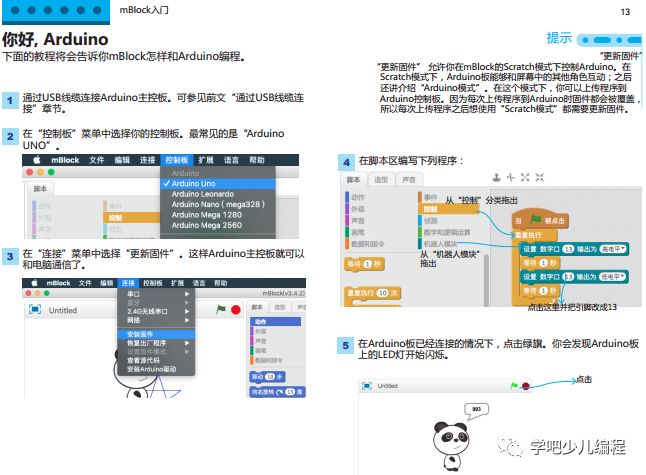Select the highlighted 动作 category in the step 3 palette
Image resolution: width=646 pixels, height=475 pixels.
click(x=276, y=321)
